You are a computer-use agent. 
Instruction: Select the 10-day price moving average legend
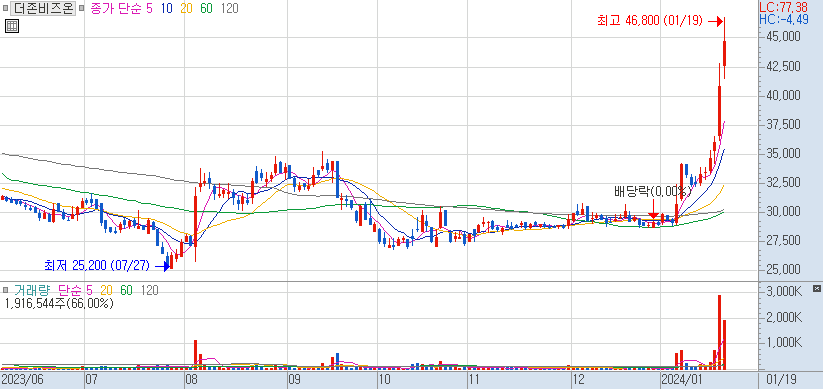coord(168,9)
